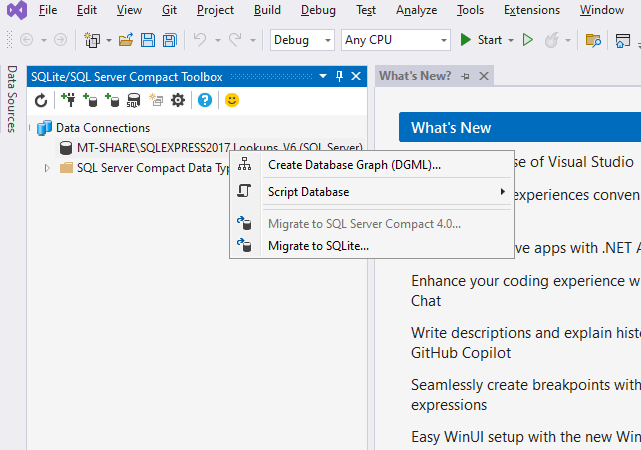641x450 pixels.
Task: Open the View menu
Action: 129,10
